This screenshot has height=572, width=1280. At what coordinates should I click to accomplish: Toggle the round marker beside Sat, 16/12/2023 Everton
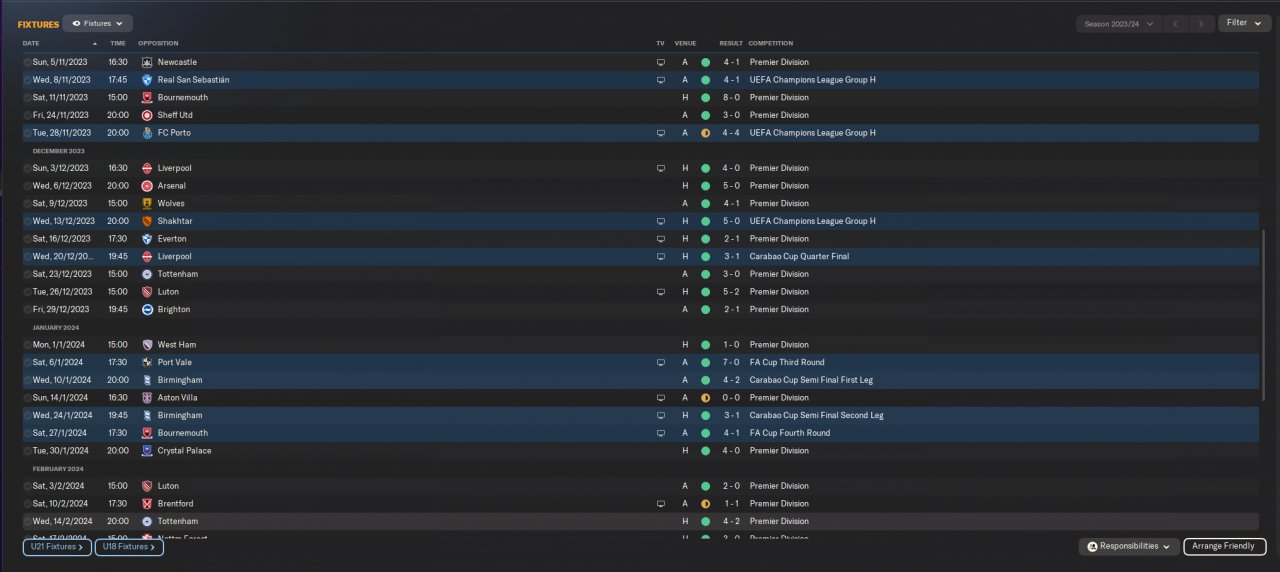pos(27,239)
